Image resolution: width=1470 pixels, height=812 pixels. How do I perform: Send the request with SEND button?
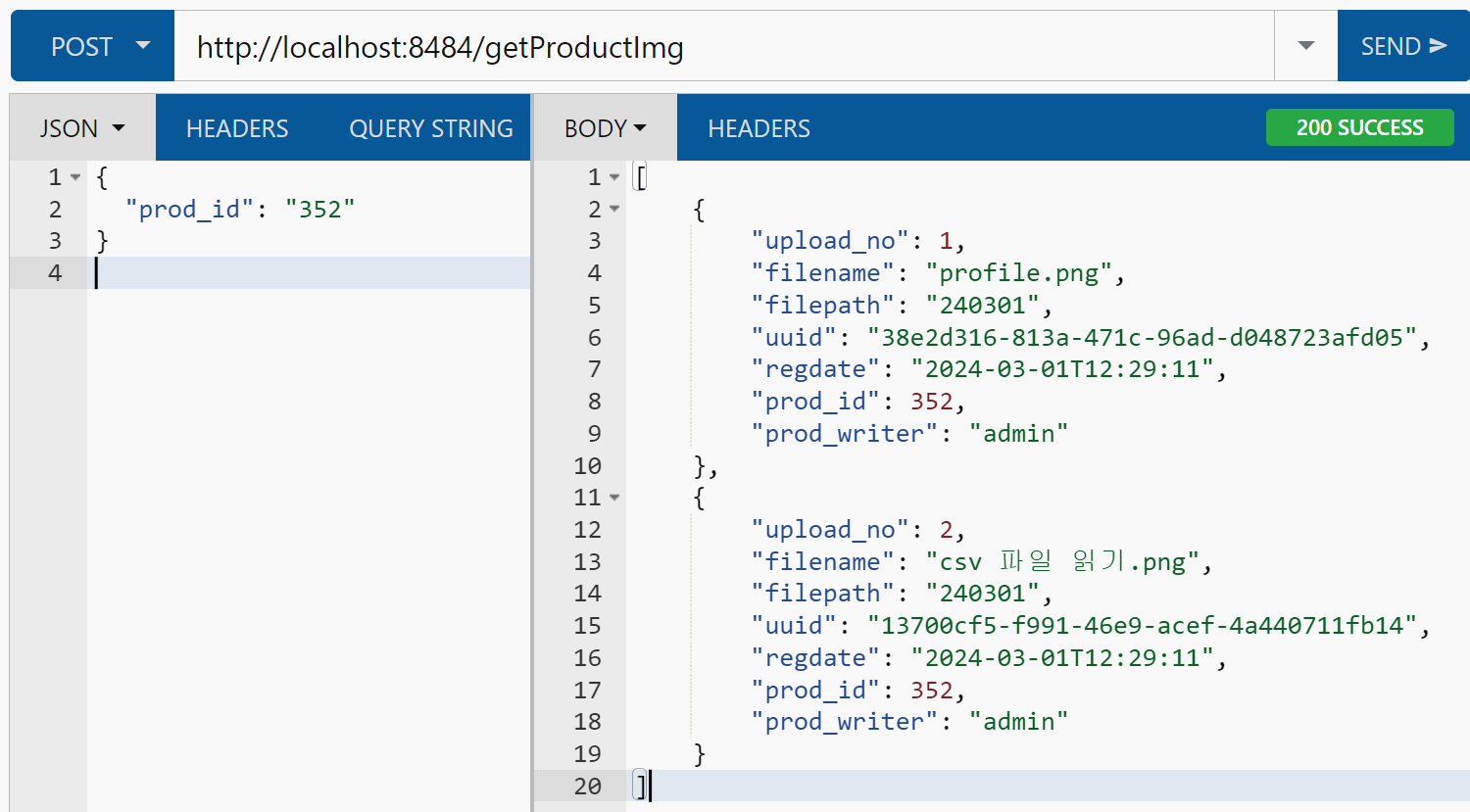coord(1403,46)
